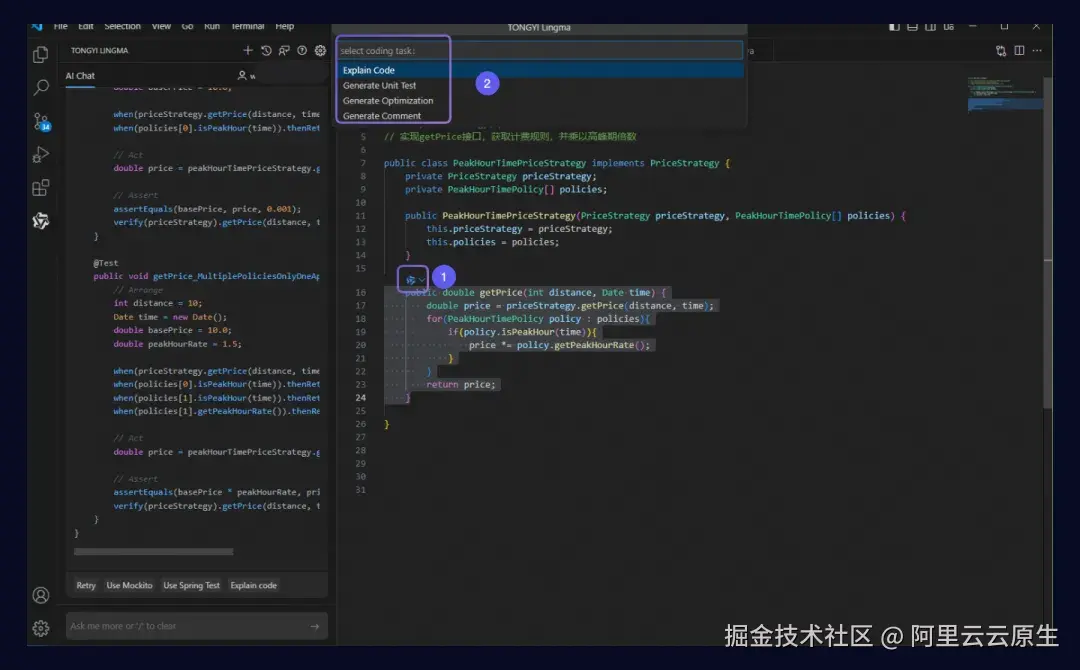Click line number 24 in gutter
The image size is (1080, 670).
[x=360, y=398]
